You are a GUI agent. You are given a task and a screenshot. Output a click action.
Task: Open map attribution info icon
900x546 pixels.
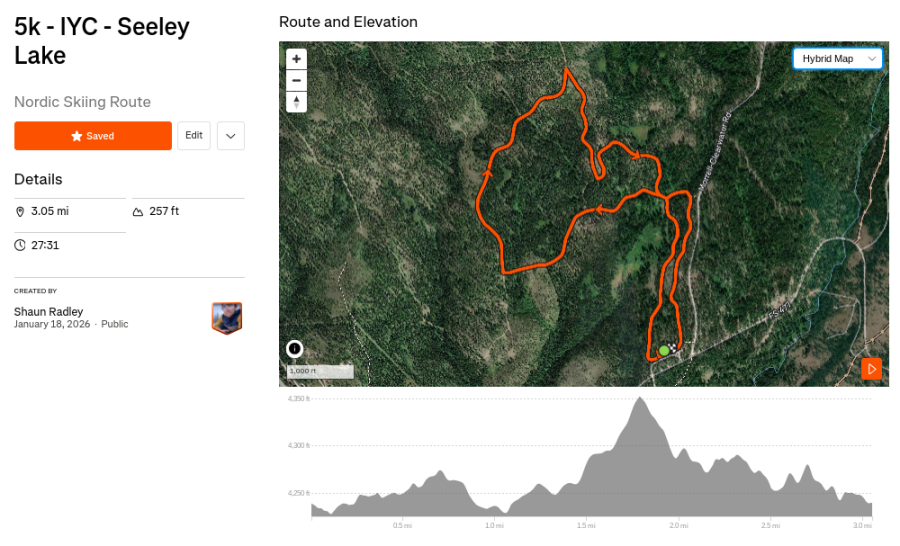(x=295, y=348)
